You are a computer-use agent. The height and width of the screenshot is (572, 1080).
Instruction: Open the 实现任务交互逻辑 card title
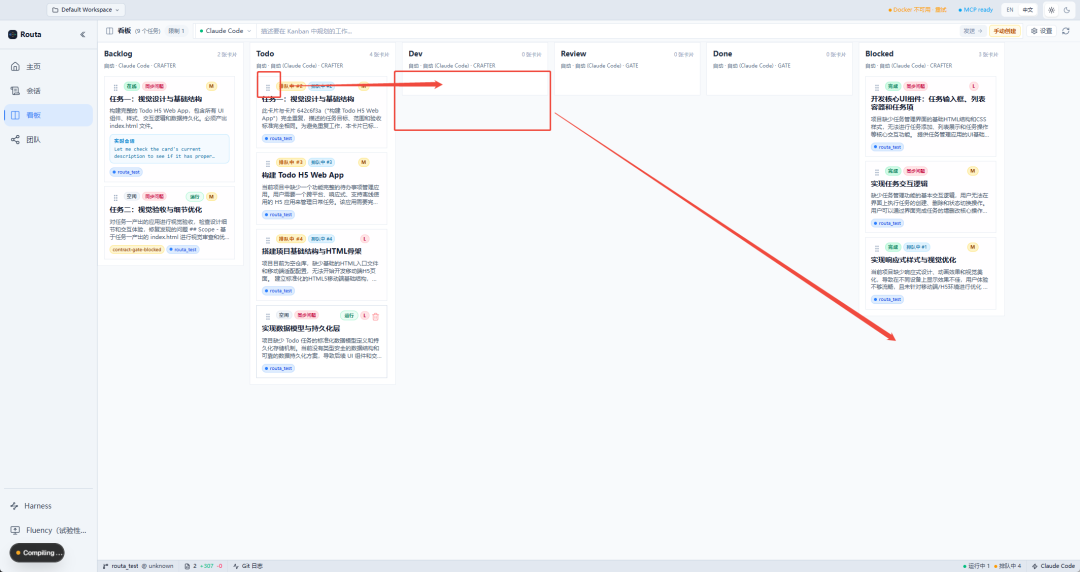[900, 184]
